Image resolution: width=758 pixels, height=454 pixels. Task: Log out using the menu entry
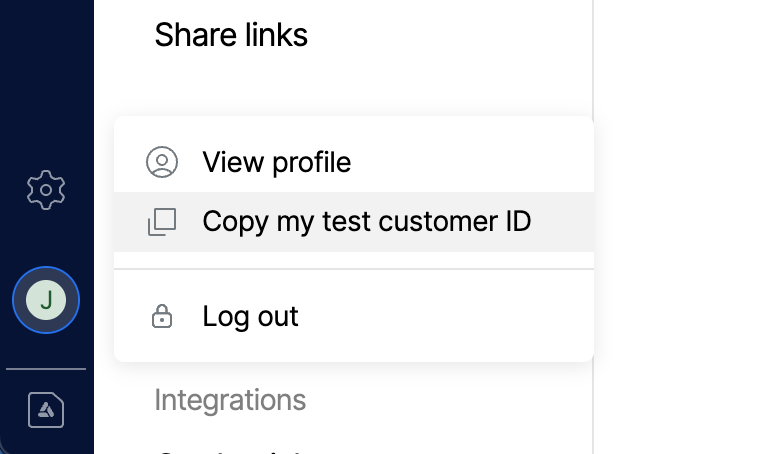[x=250, y=317]
